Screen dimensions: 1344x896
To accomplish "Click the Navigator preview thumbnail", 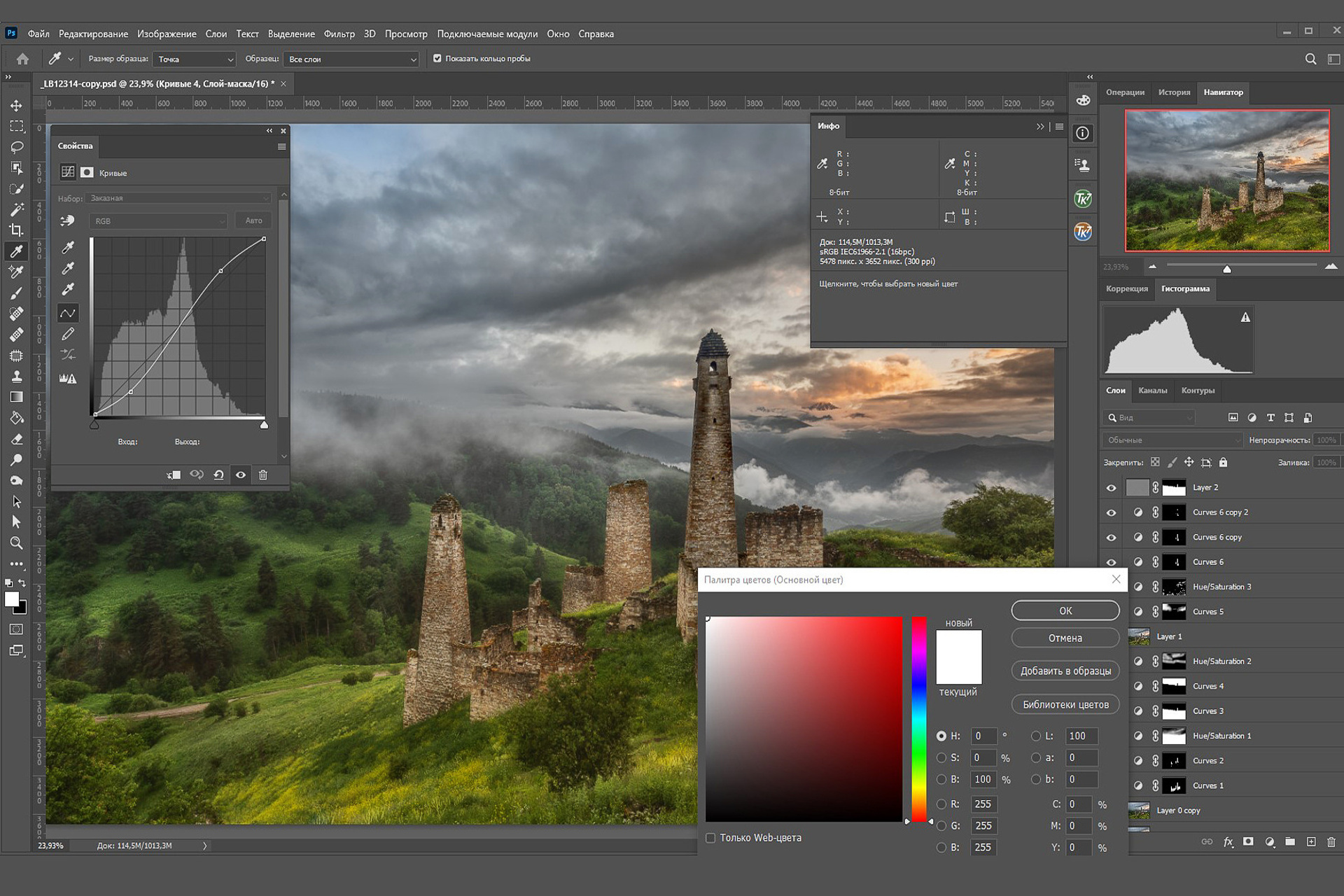I will [x=1226, y=181].
